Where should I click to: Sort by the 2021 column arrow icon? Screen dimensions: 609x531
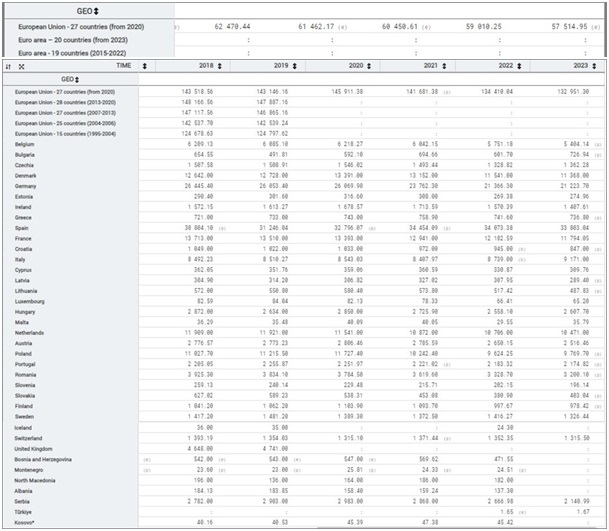pyautogui.click(x=447, y=65)
